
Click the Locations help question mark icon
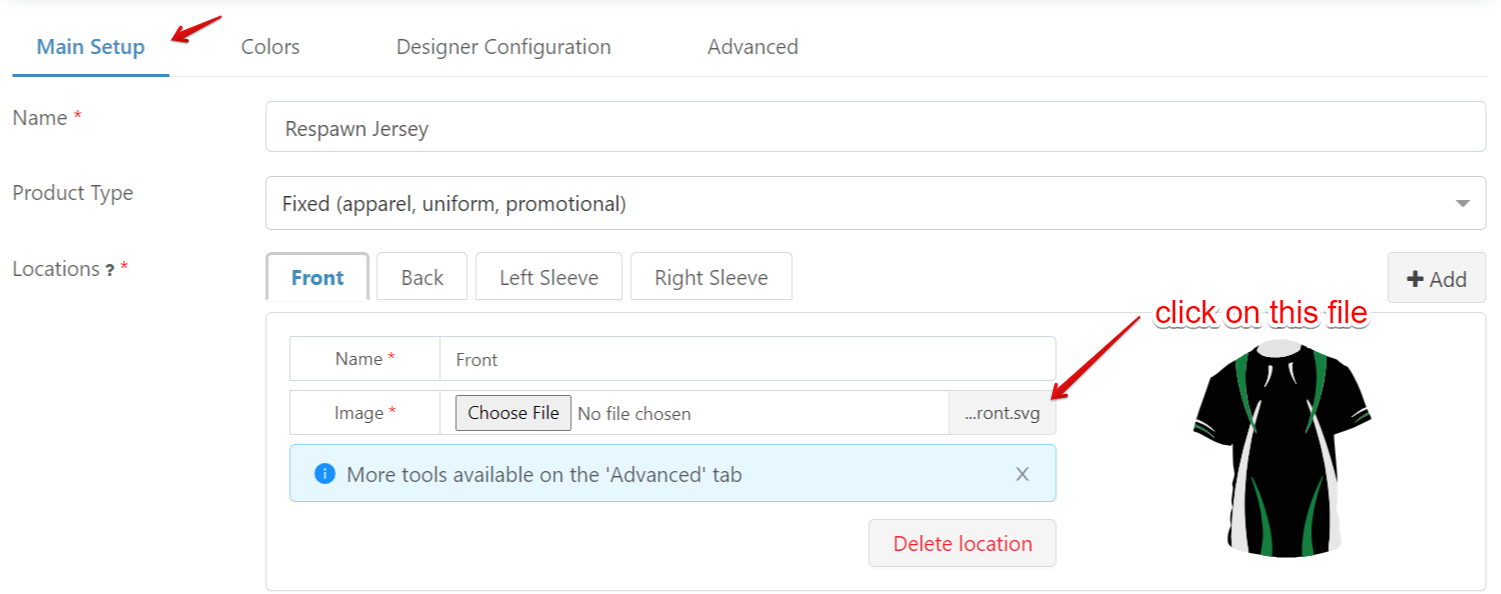point(109,270)
